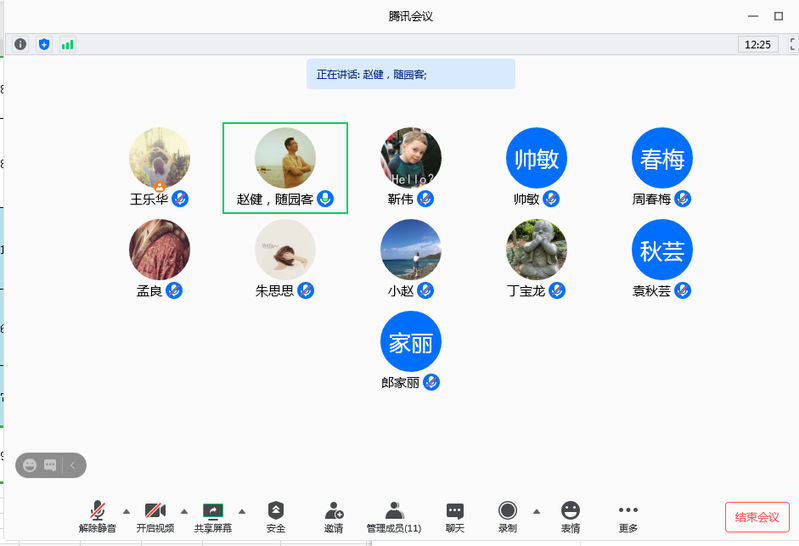Start recording with 录制 button
This screenshot has width=799, height=546.
[x=508, y=516]
